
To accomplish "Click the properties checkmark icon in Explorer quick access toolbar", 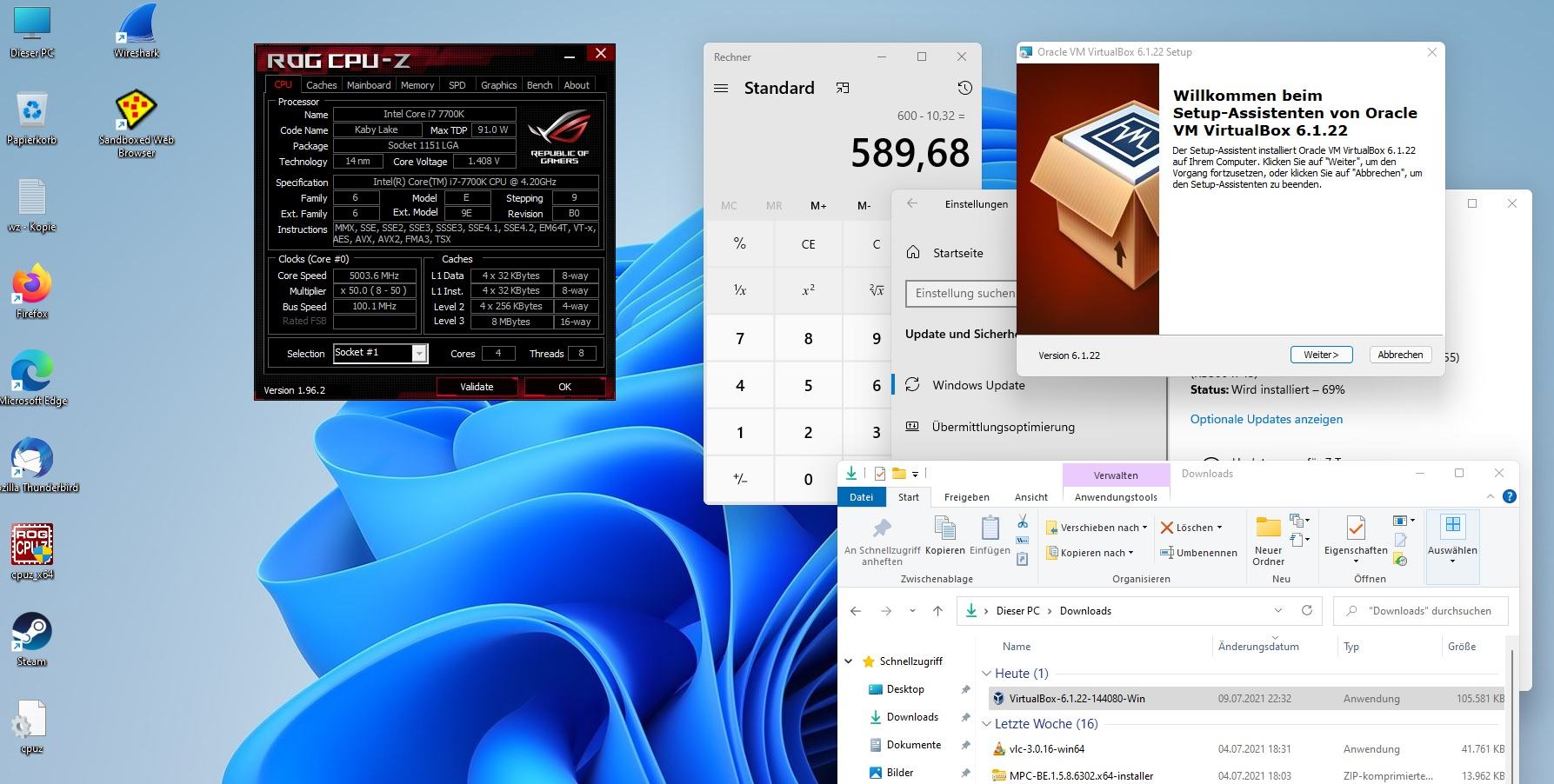I will (x=880, y=474).
